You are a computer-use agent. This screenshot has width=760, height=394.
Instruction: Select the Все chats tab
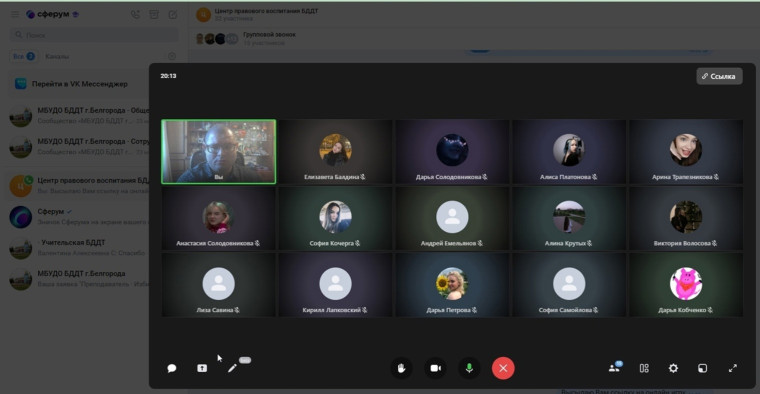point(23,56)
